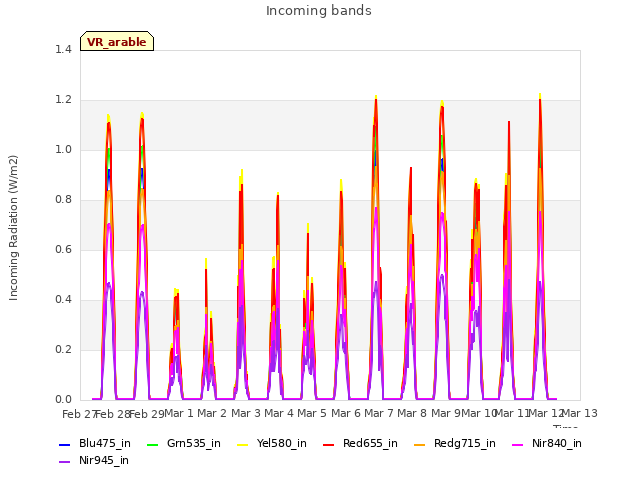The width and height of the screenshot is (640, 480).
Task: Click the magenta Nir840_in legend swatch
Action: (x=518, y=444)
